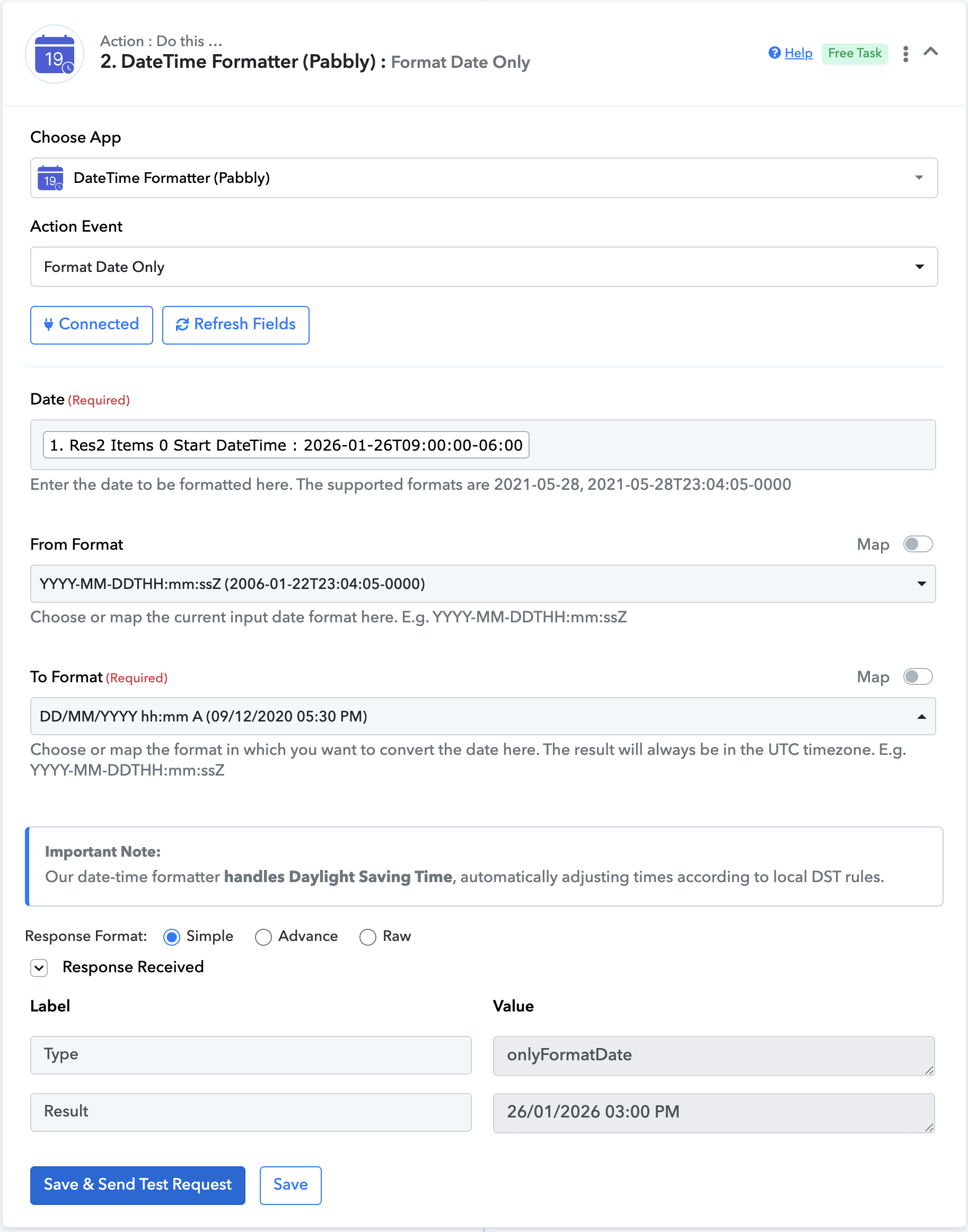Enable the Map toggle for To Format
This screenshot has width=968, height=1232.
pos(917,676)
